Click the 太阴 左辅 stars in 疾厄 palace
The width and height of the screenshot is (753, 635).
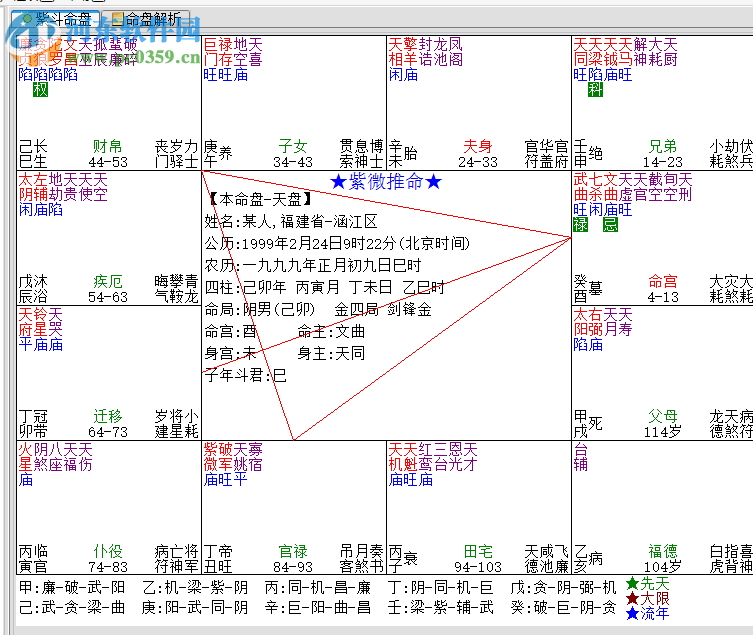33,187
